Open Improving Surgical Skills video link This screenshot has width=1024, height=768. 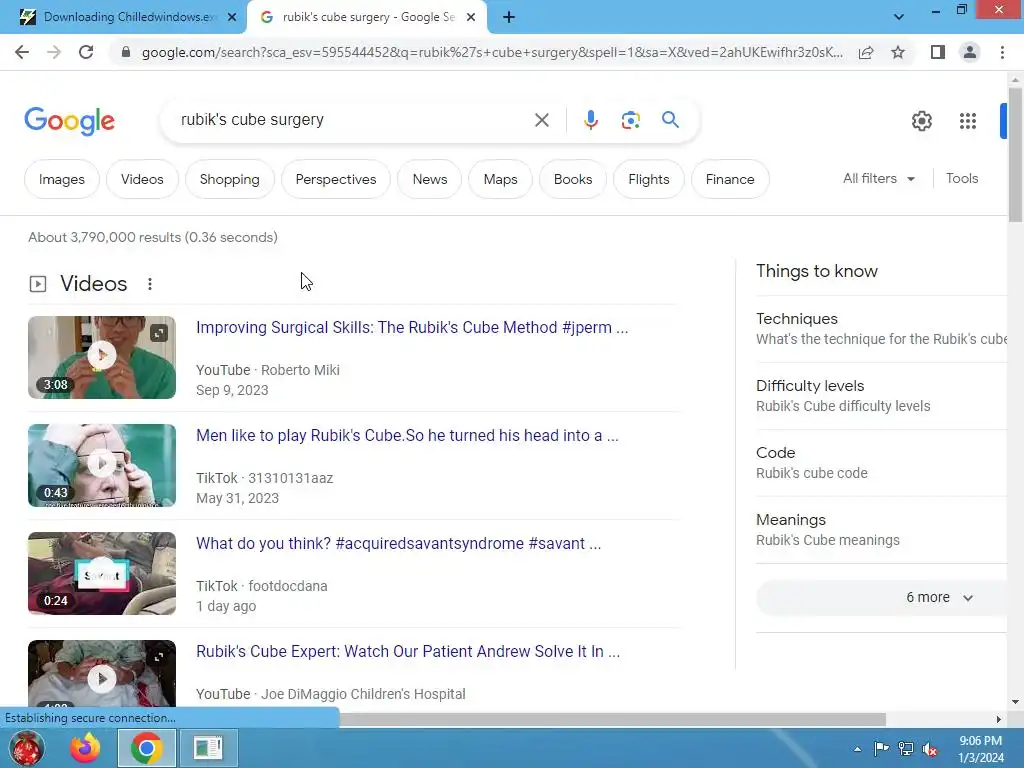tap(411, 327)
